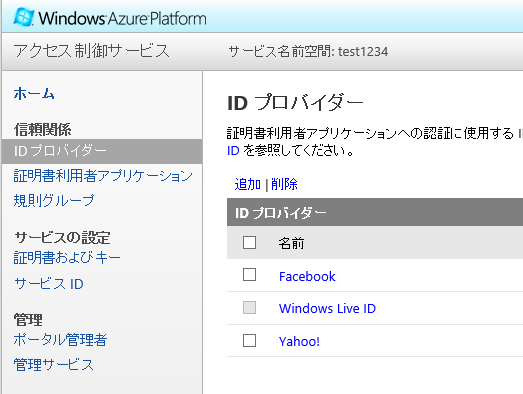Click the blue ID link in description

(233, 151)
